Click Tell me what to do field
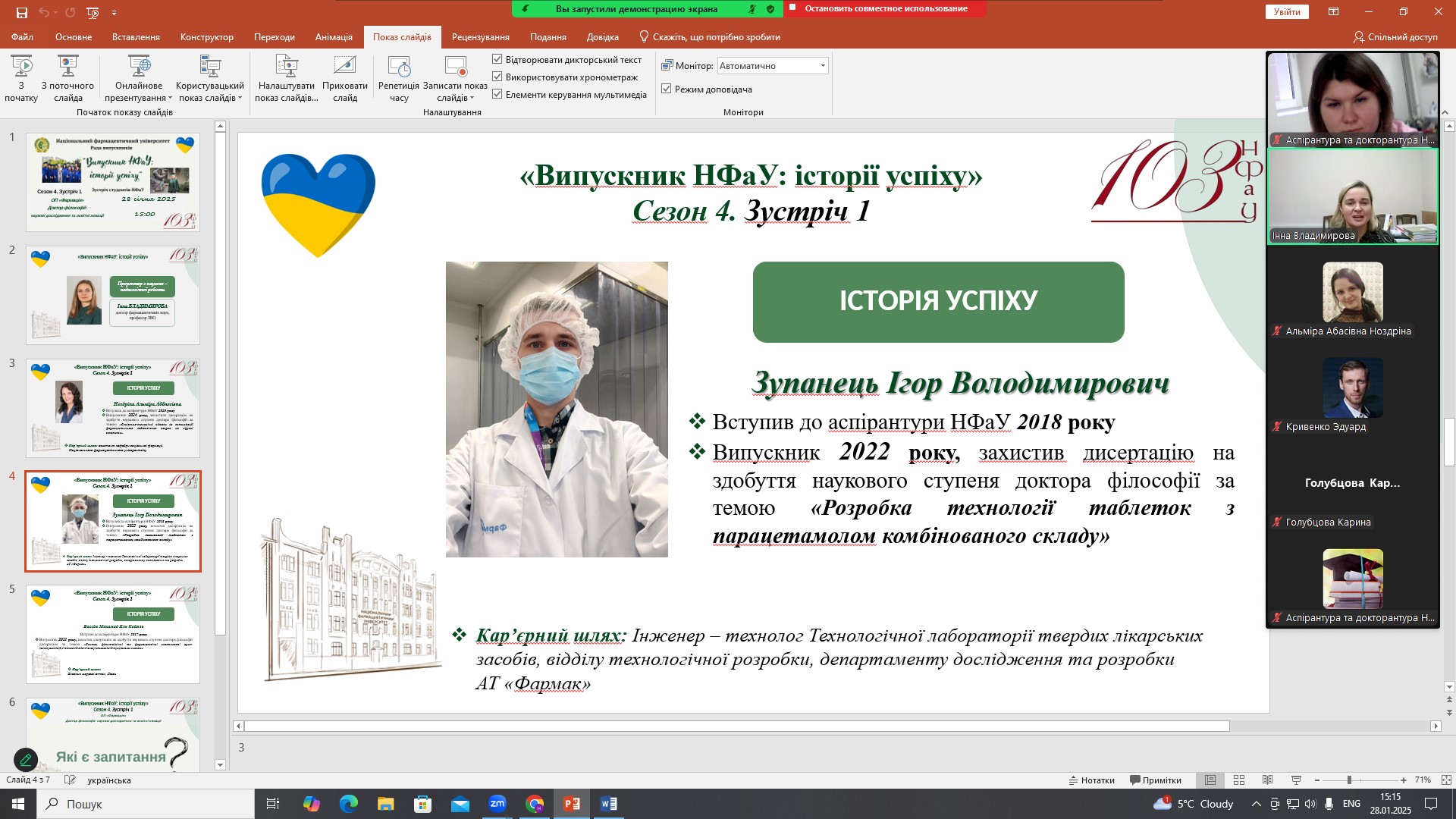The height and width of the screenshot is (819, 1456). click(711, 37)
